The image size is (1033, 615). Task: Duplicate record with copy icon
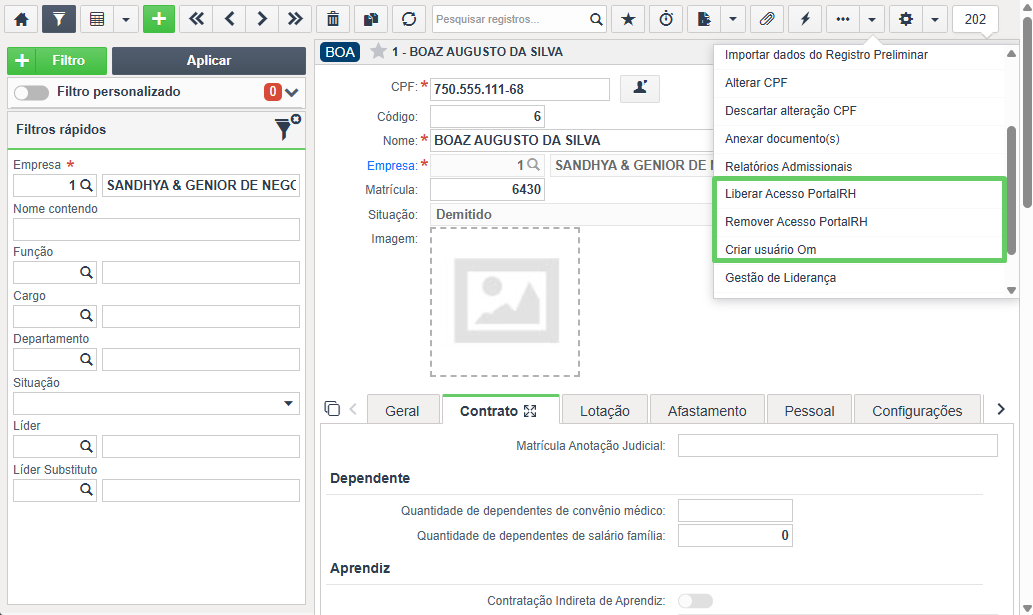pos(371,19)
